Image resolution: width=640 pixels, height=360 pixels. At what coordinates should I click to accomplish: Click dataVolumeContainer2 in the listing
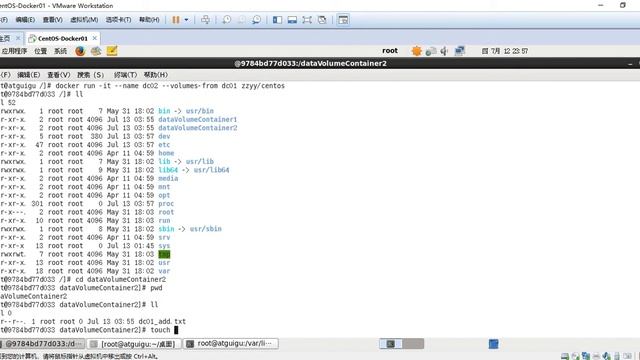point(198,128)
